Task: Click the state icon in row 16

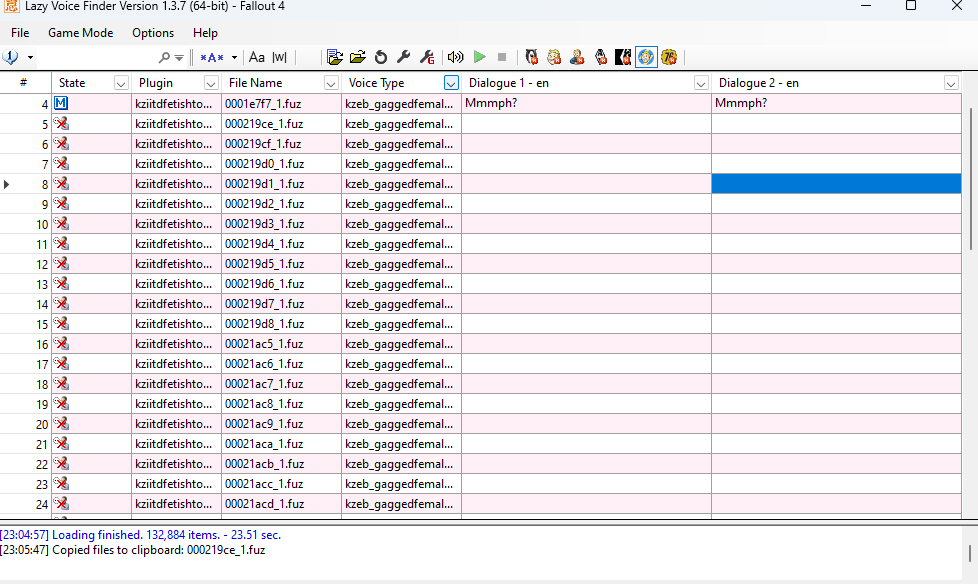Action: pos(61,343)
